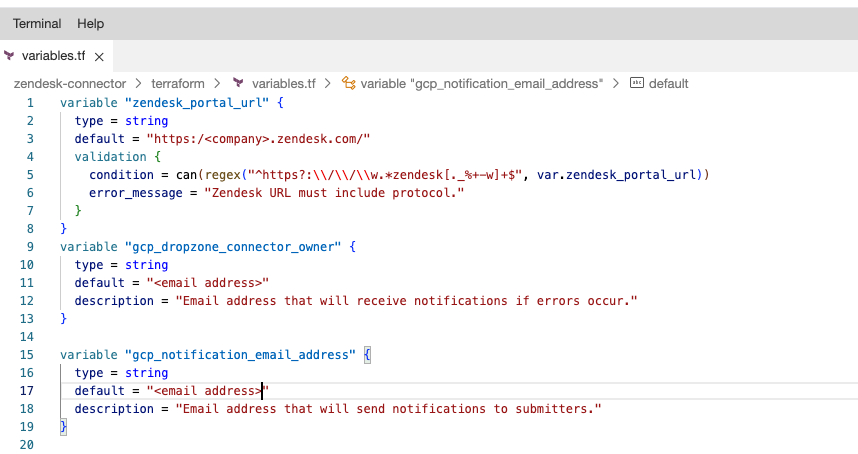Click line number 9 in gutter
The height and width of the screenshot is (454, 858).
point(30,247)
